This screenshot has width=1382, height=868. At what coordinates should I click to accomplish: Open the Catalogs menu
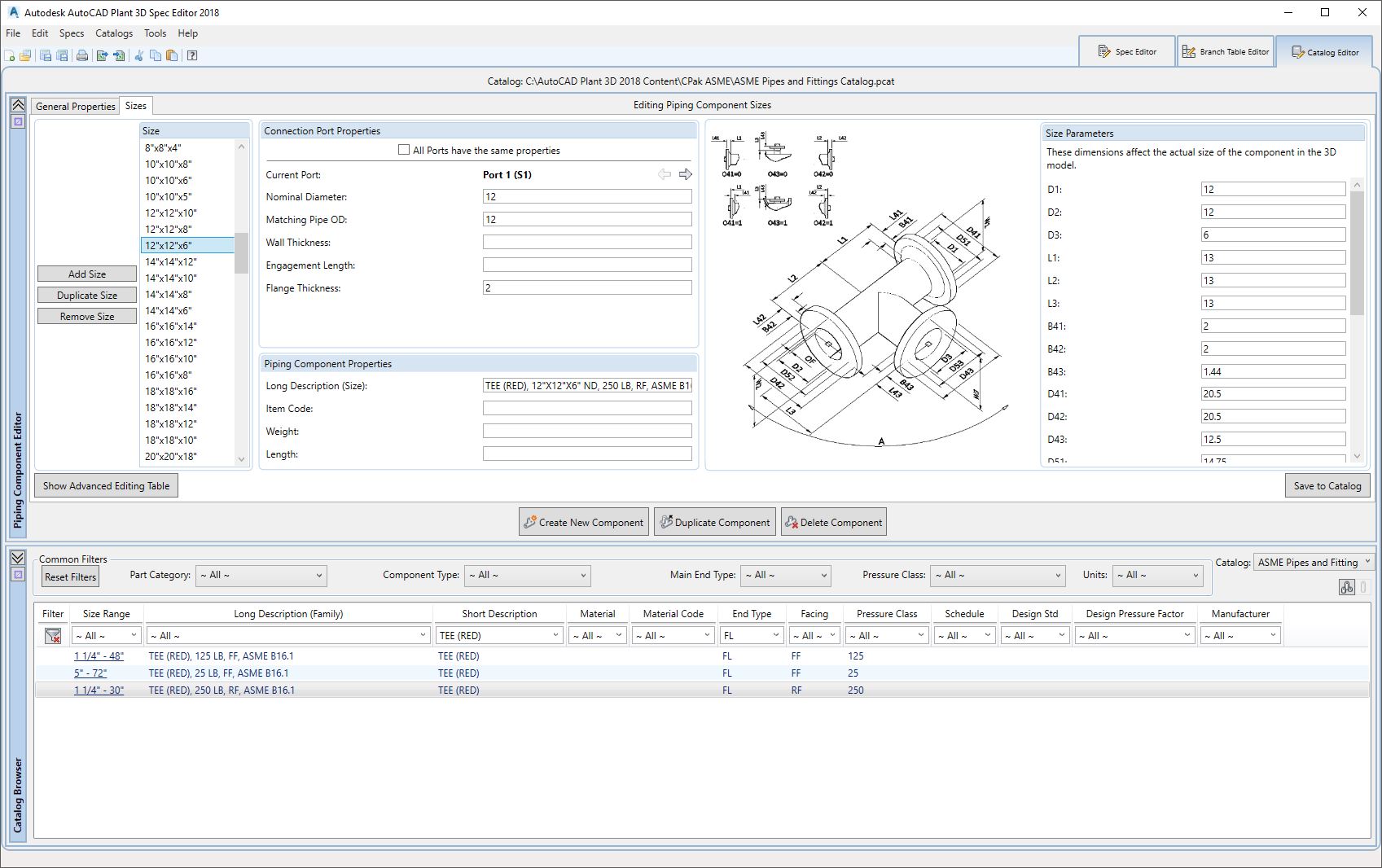(x=113, y=33)
